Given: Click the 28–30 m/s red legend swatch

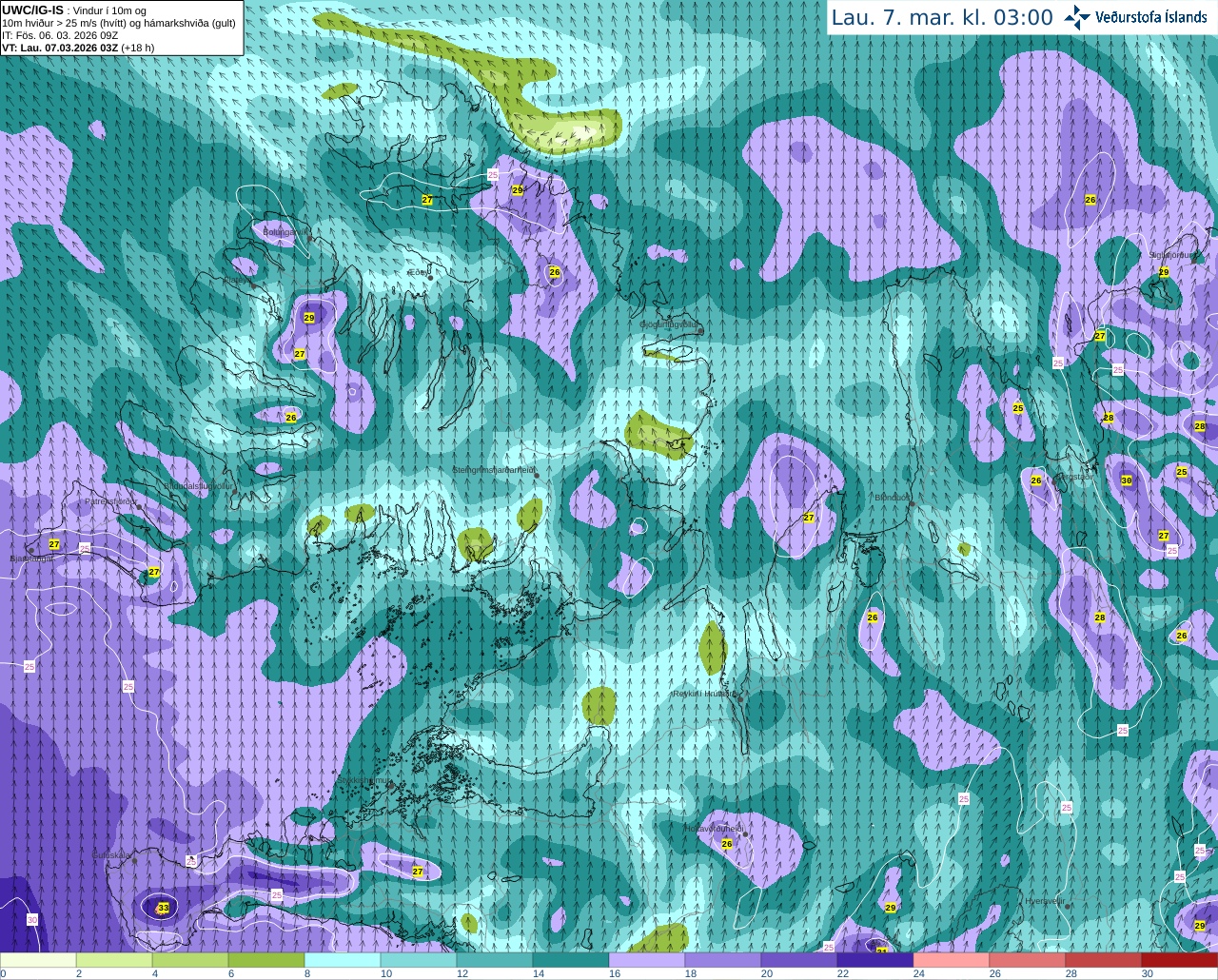Looking at the screenshot, I should (1104, 960).
